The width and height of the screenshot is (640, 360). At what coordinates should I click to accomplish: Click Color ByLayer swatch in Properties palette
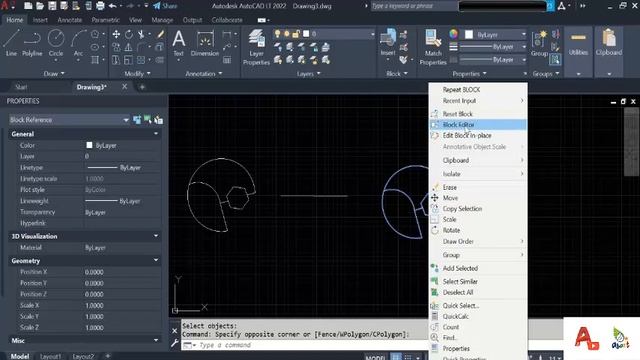click(x=89, y=145)
